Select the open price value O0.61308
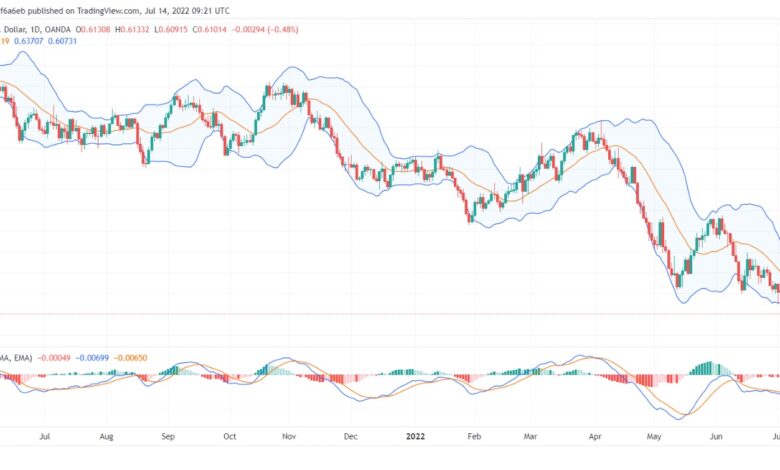 (93, 29)
